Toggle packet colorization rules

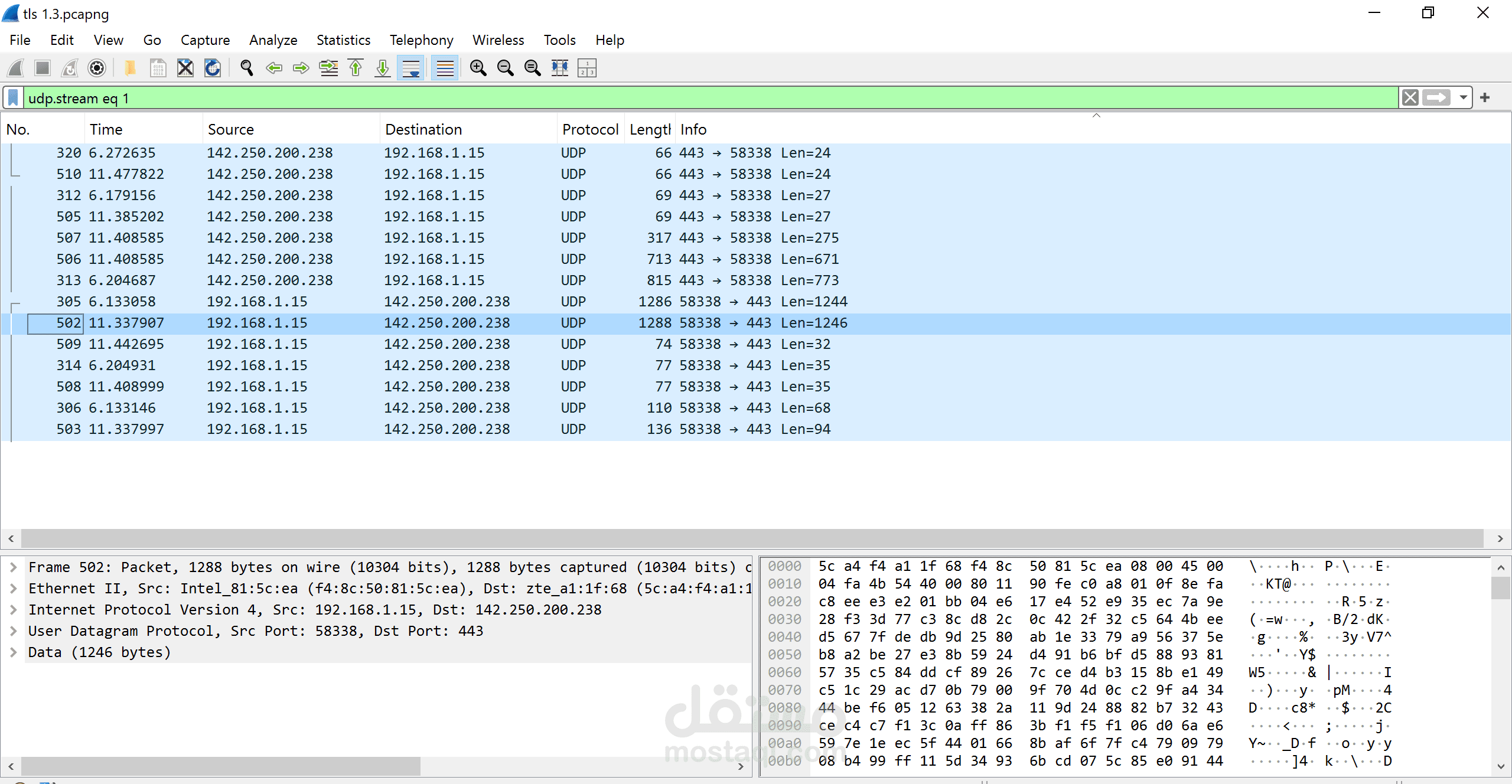pos(445,68)
